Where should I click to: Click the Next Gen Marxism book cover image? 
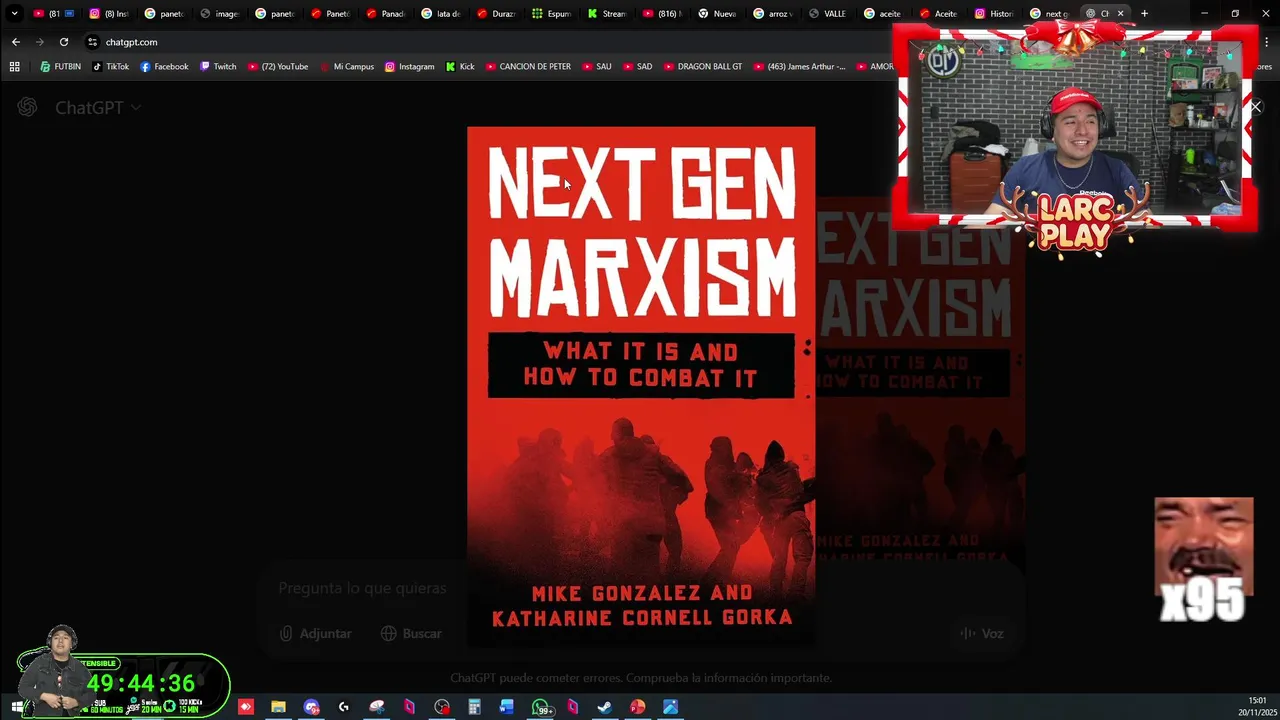[x=641, y=387]
